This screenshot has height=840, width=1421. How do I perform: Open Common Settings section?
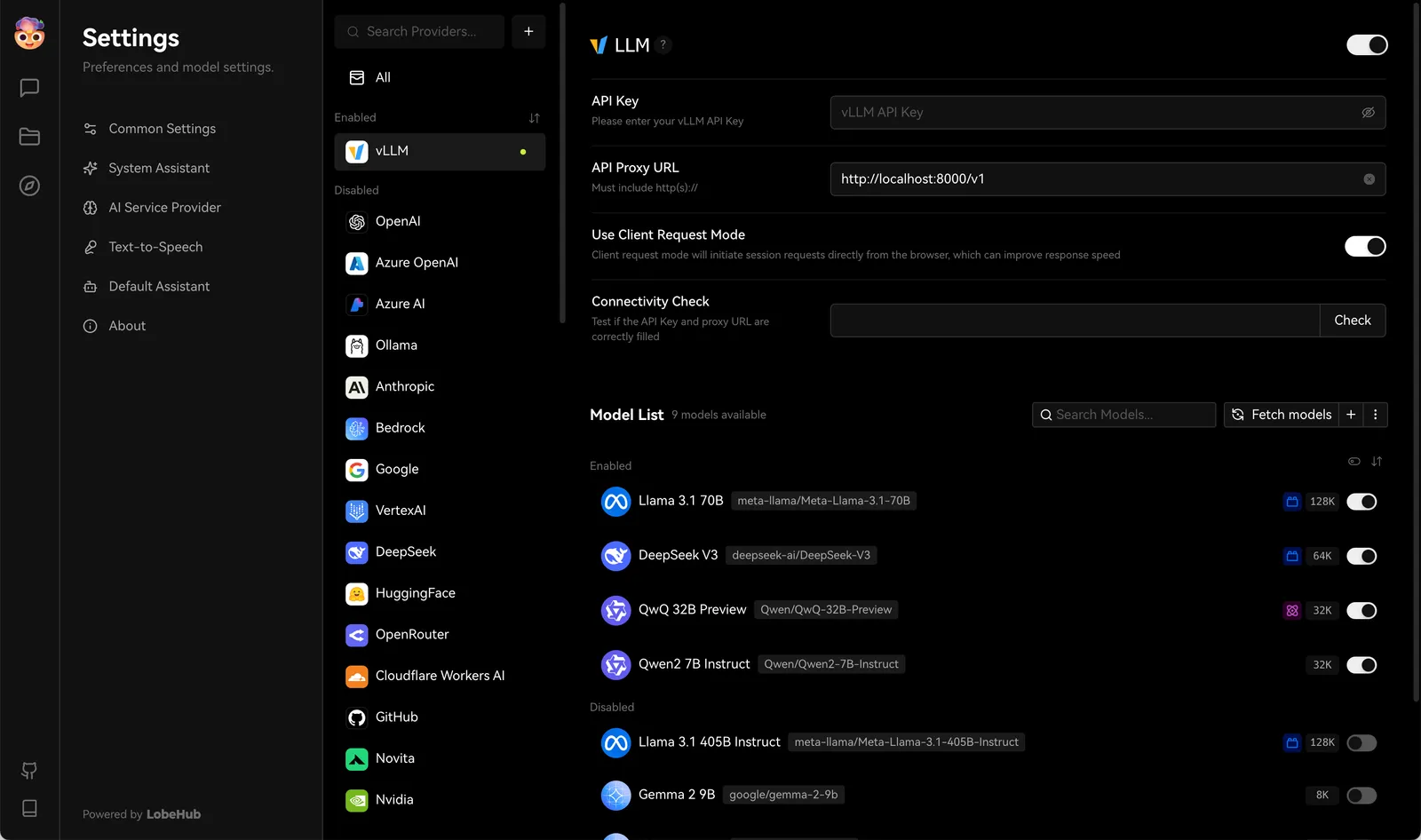(162, 129)
